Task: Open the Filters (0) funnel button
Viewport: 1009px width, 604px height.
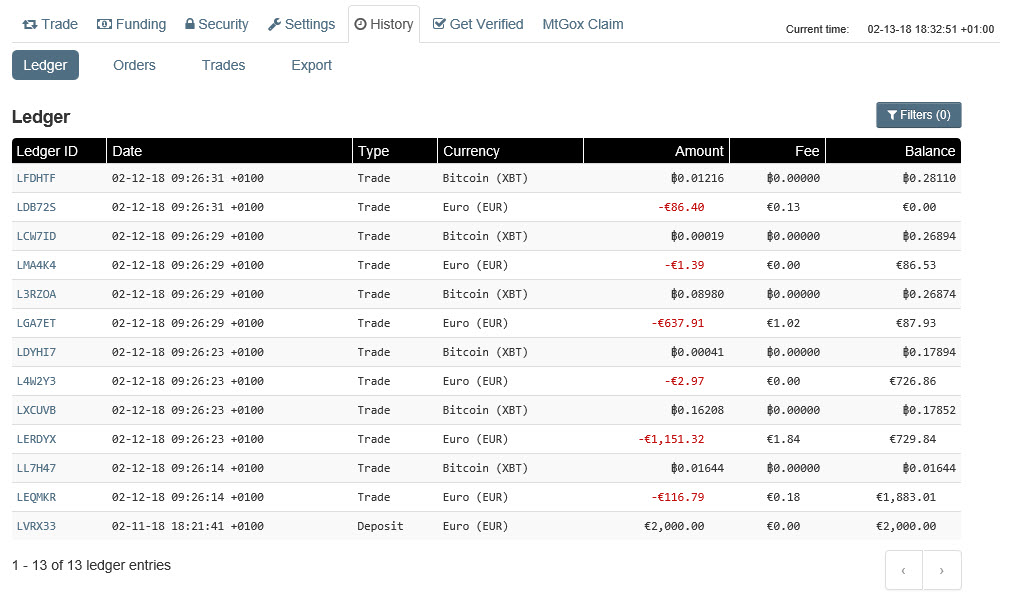Action: (918, 115)
